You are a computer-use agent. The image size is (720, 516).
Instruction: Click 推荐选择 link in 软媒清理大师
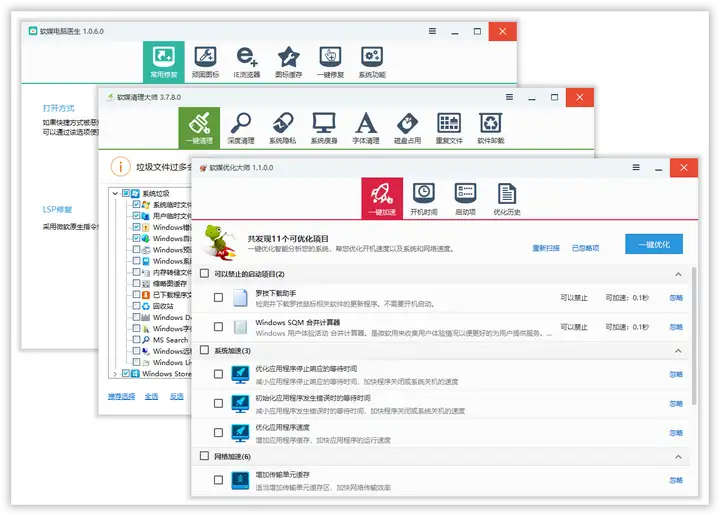pyautogui.click(x=122, y=396)
